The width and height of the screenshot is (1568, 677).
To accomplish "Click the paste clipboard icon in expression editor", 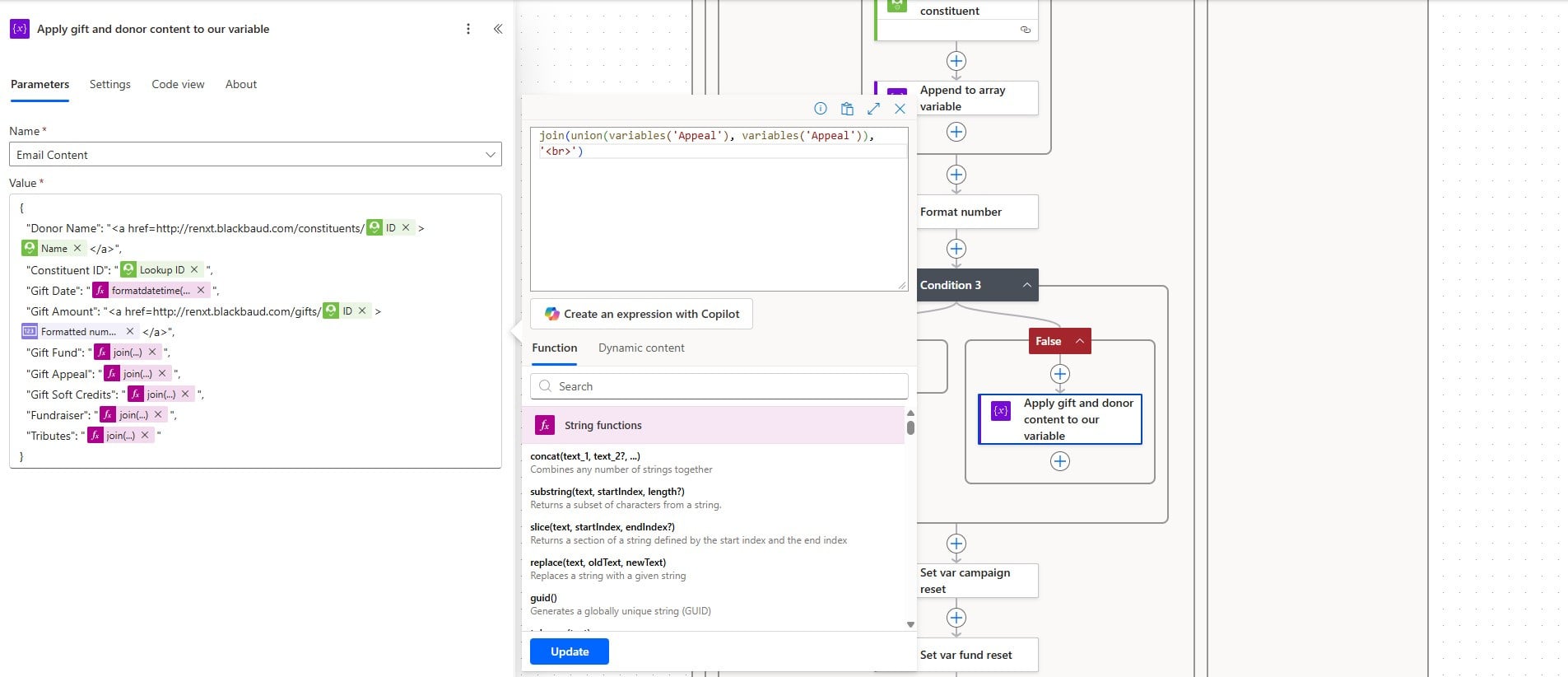I will pos(847,109).
